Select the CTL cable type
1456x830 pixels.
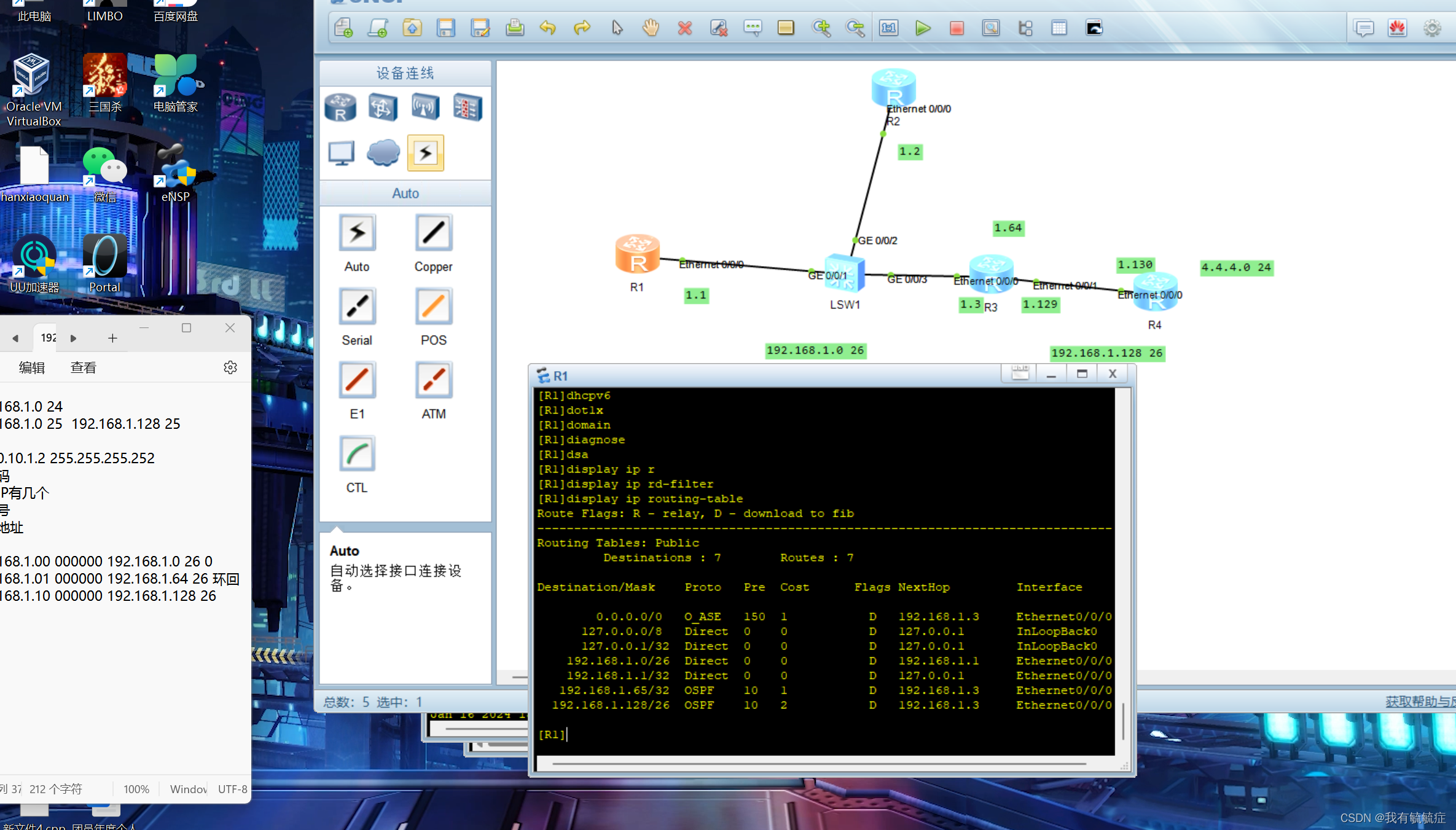point(357,455)
